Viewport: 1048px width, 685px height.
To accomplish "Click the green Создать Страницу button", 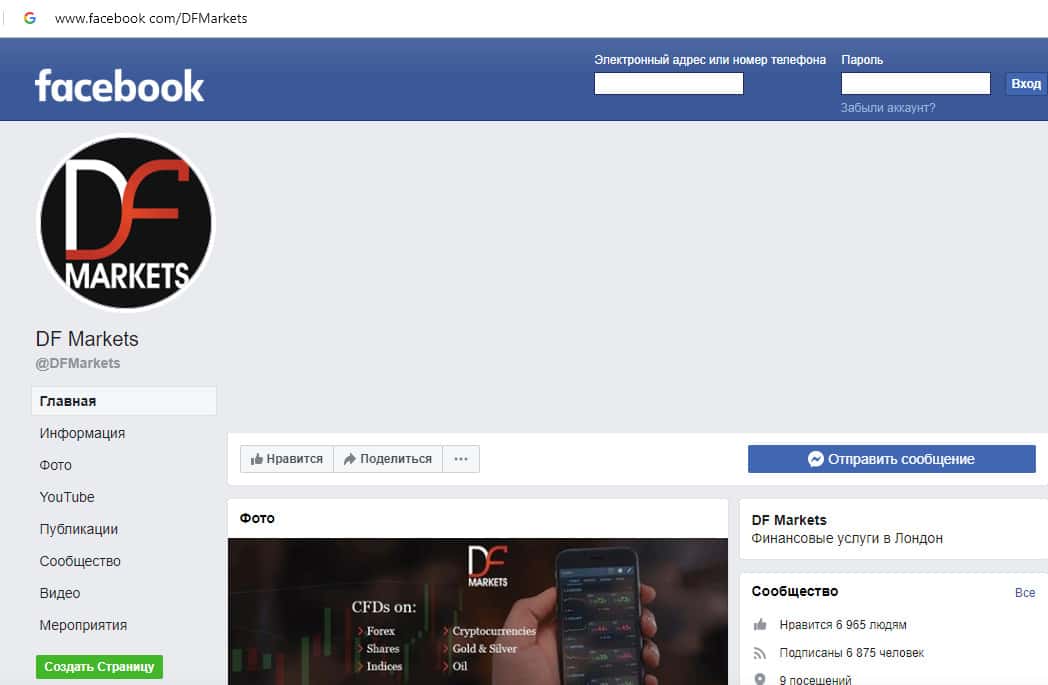I will (x=99, y=666).
